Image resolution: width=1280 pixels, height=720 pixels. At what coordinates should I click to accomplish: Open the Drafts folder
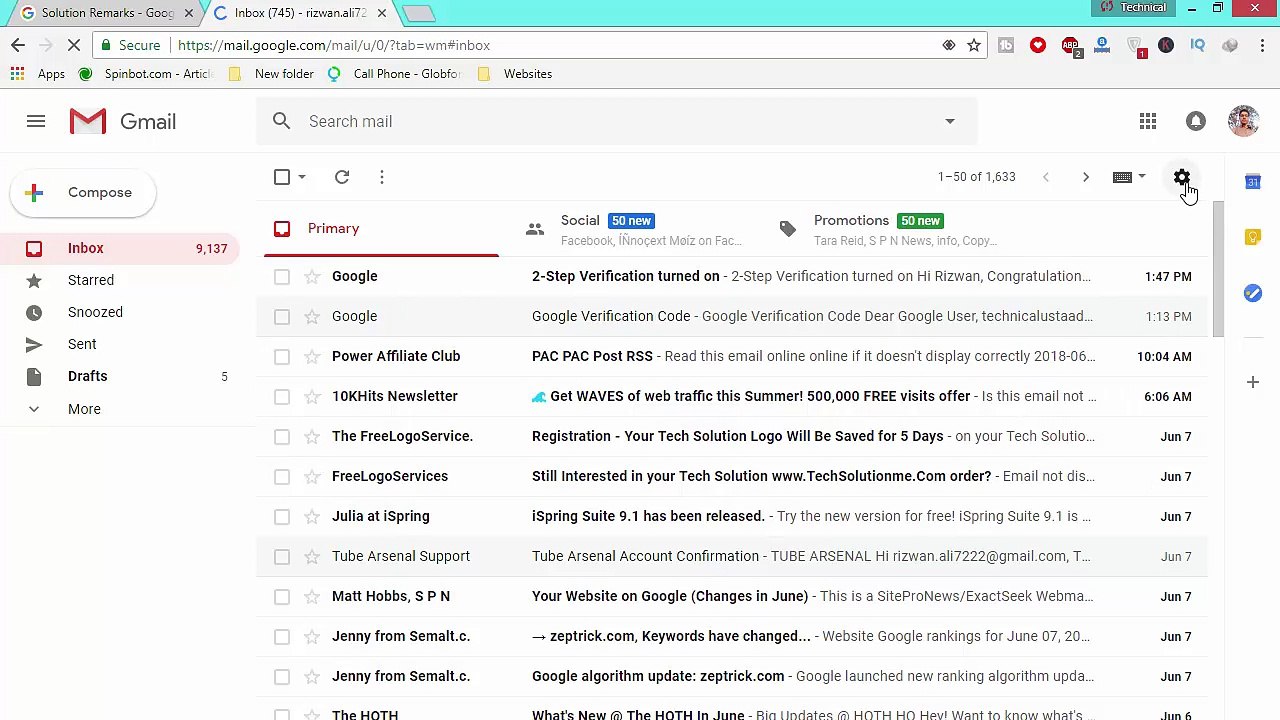tap(120, 376)
